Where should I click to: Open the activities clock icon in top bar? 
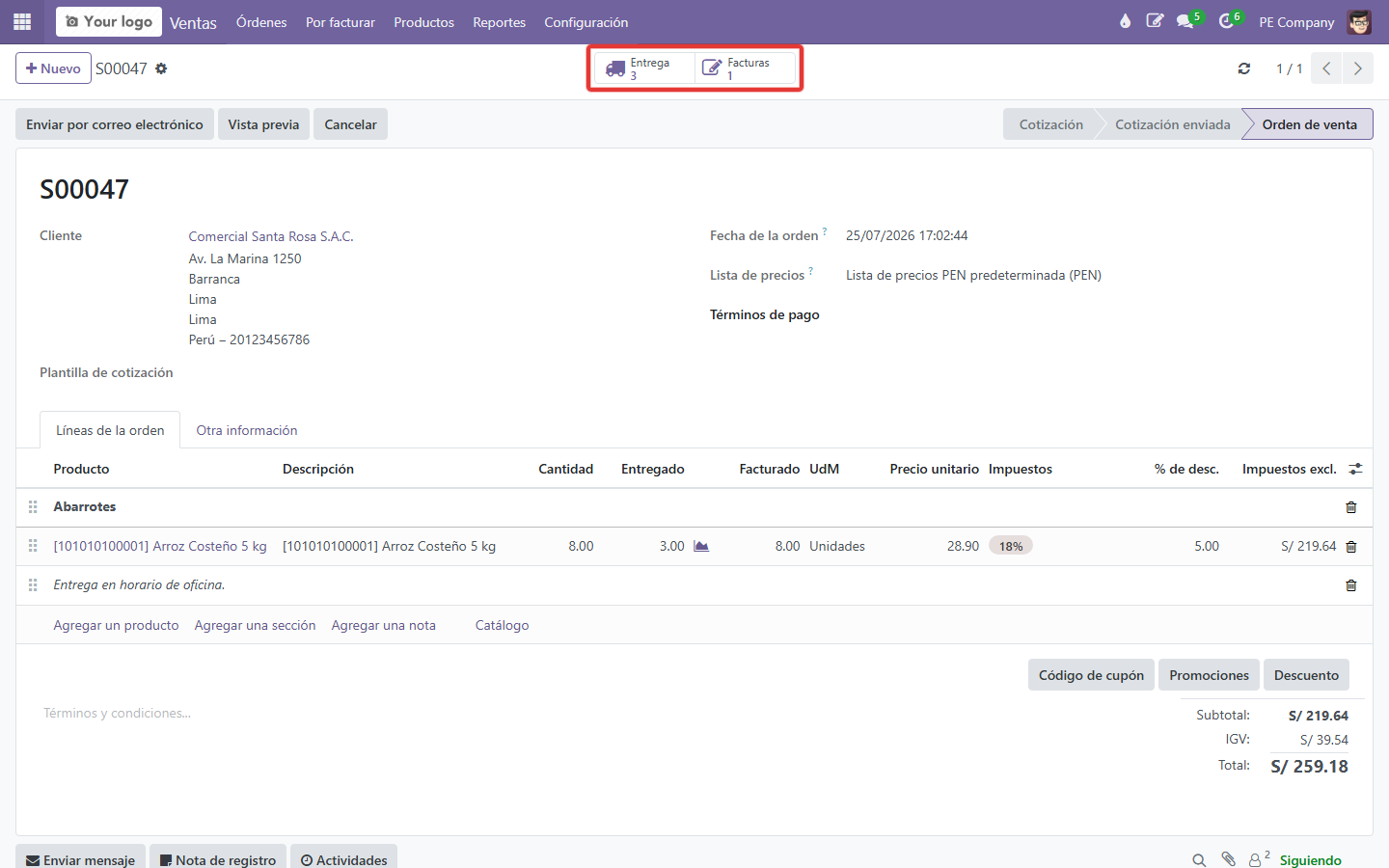tap(1226, 21)
